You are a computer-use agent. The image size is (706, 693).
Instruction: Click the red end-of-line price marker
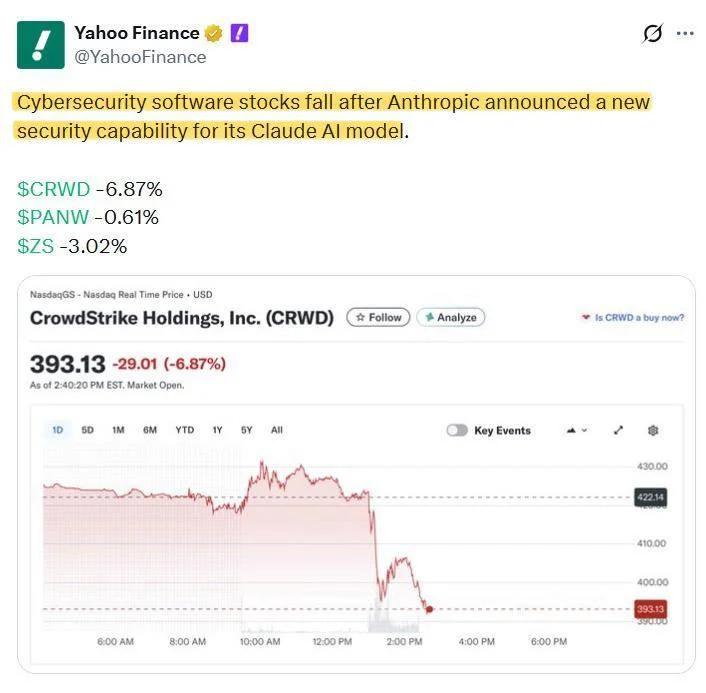tap(429, 608)
